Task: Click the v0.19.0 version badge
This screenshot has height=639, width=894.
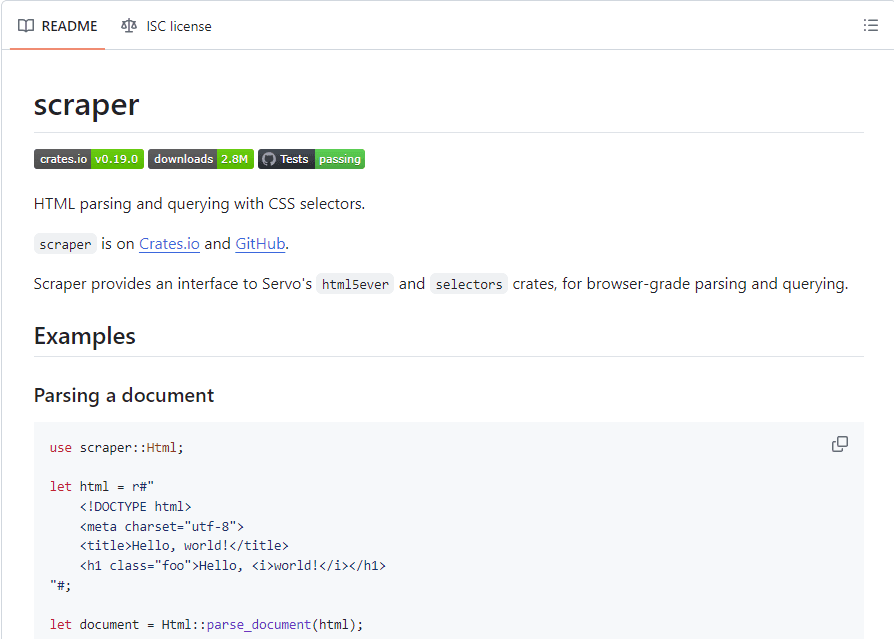Action: coord(117,159)
